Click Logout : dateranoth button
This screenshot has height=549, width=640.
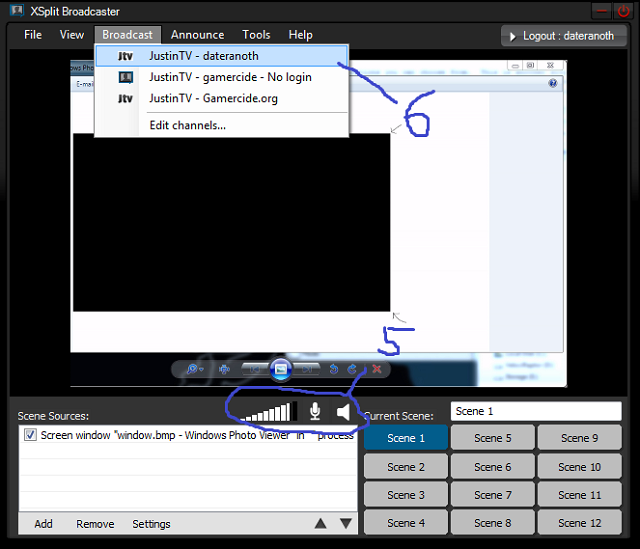pyautogui.click(x=564, y=36)
